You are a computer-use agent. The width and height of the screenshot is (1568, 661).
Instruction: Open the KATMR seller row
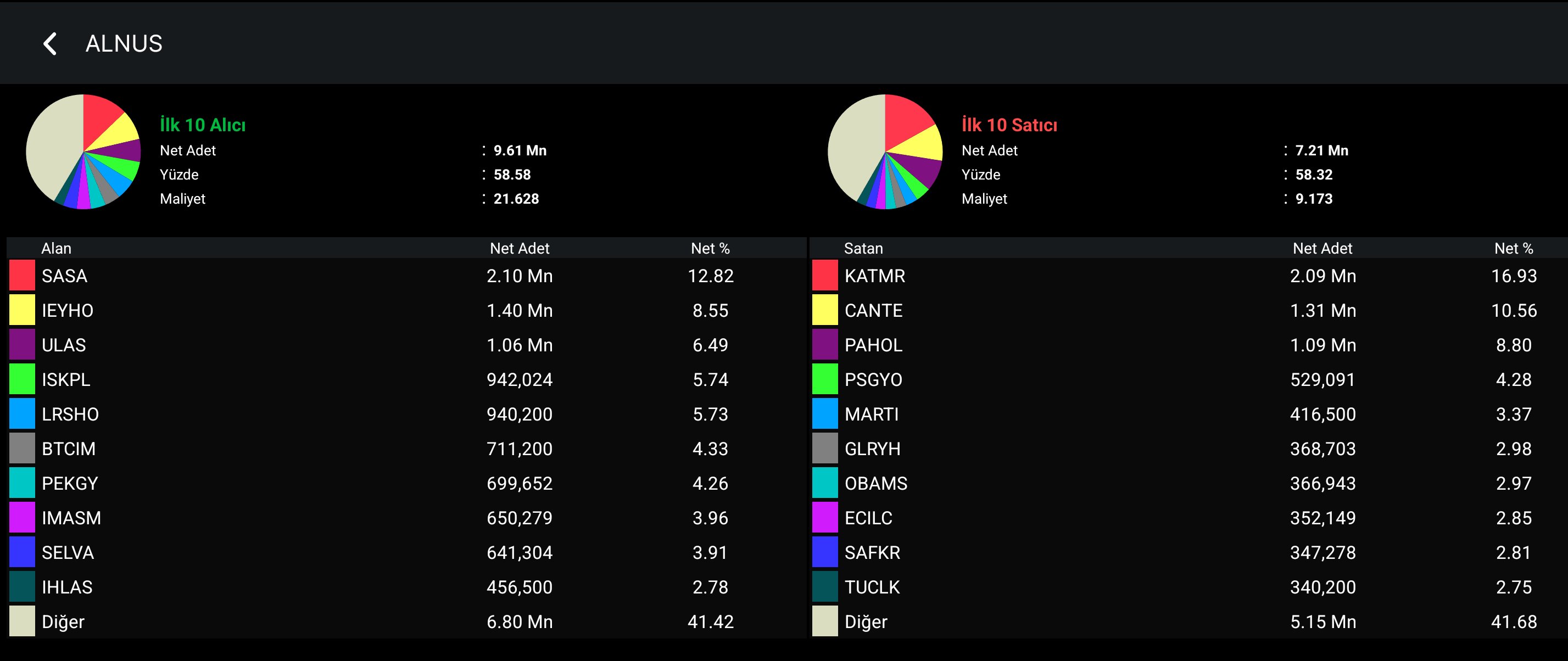(x=874, y=276)
